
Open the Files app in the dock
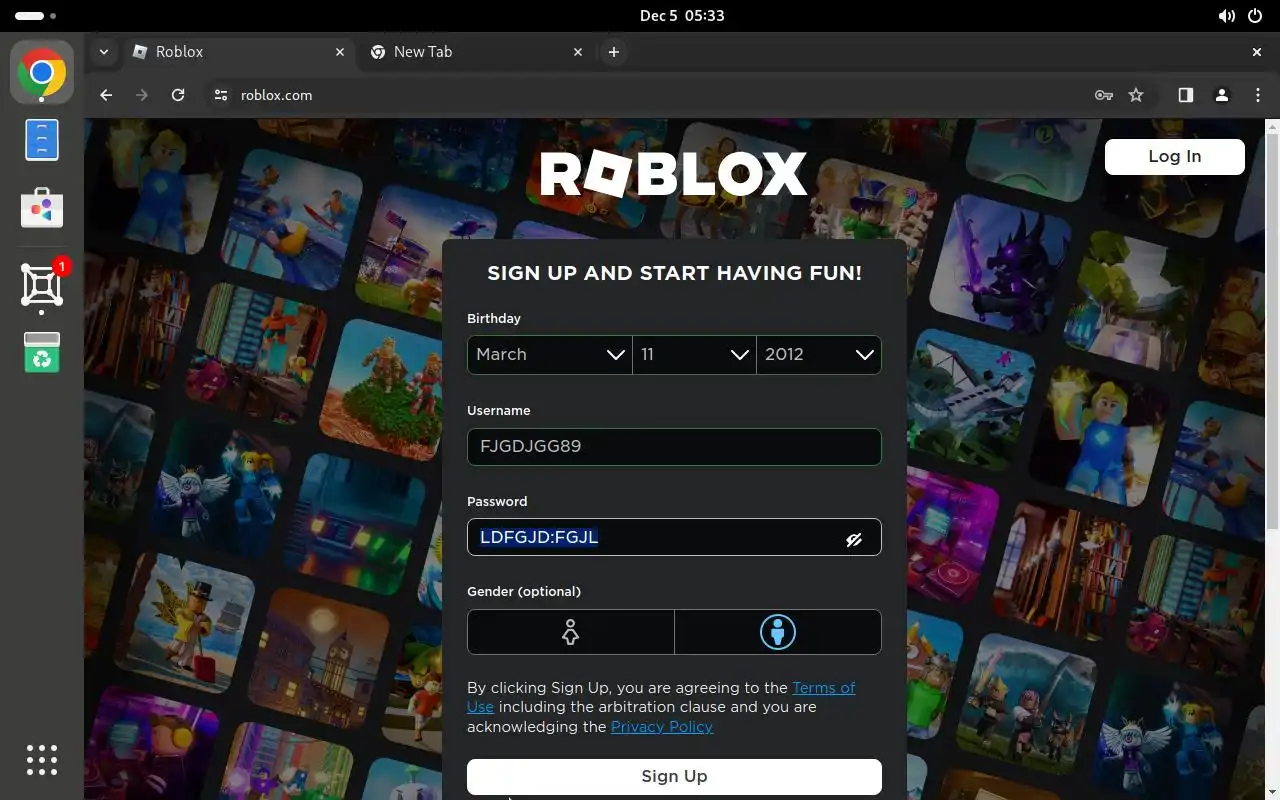[42, 140]
